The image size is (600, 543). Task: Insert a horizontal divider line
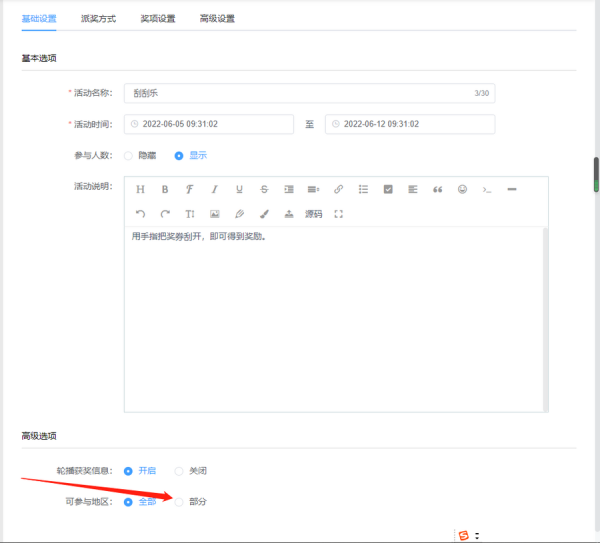coord(512,189)
